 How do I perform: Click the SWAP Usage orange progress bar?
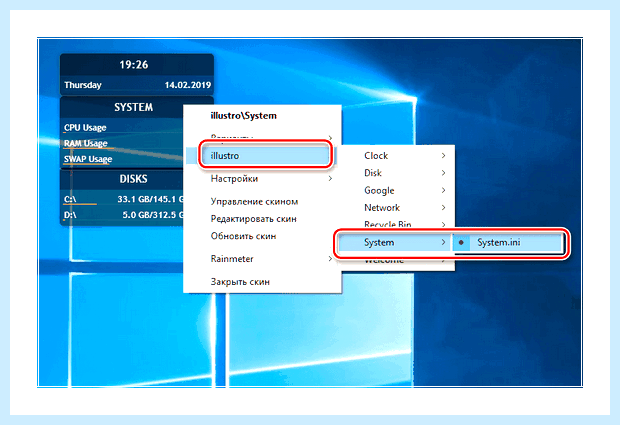coord(87,164)
